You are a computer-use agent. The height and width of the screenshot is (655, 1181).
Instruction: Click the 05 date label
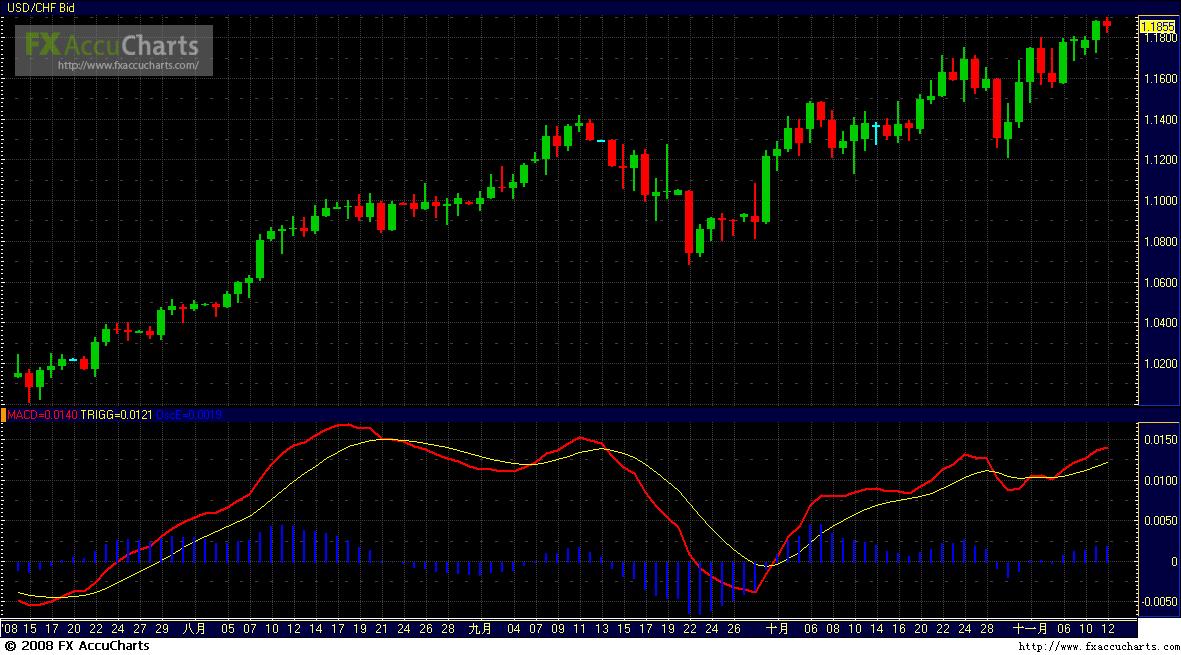(x=227, y=629)
